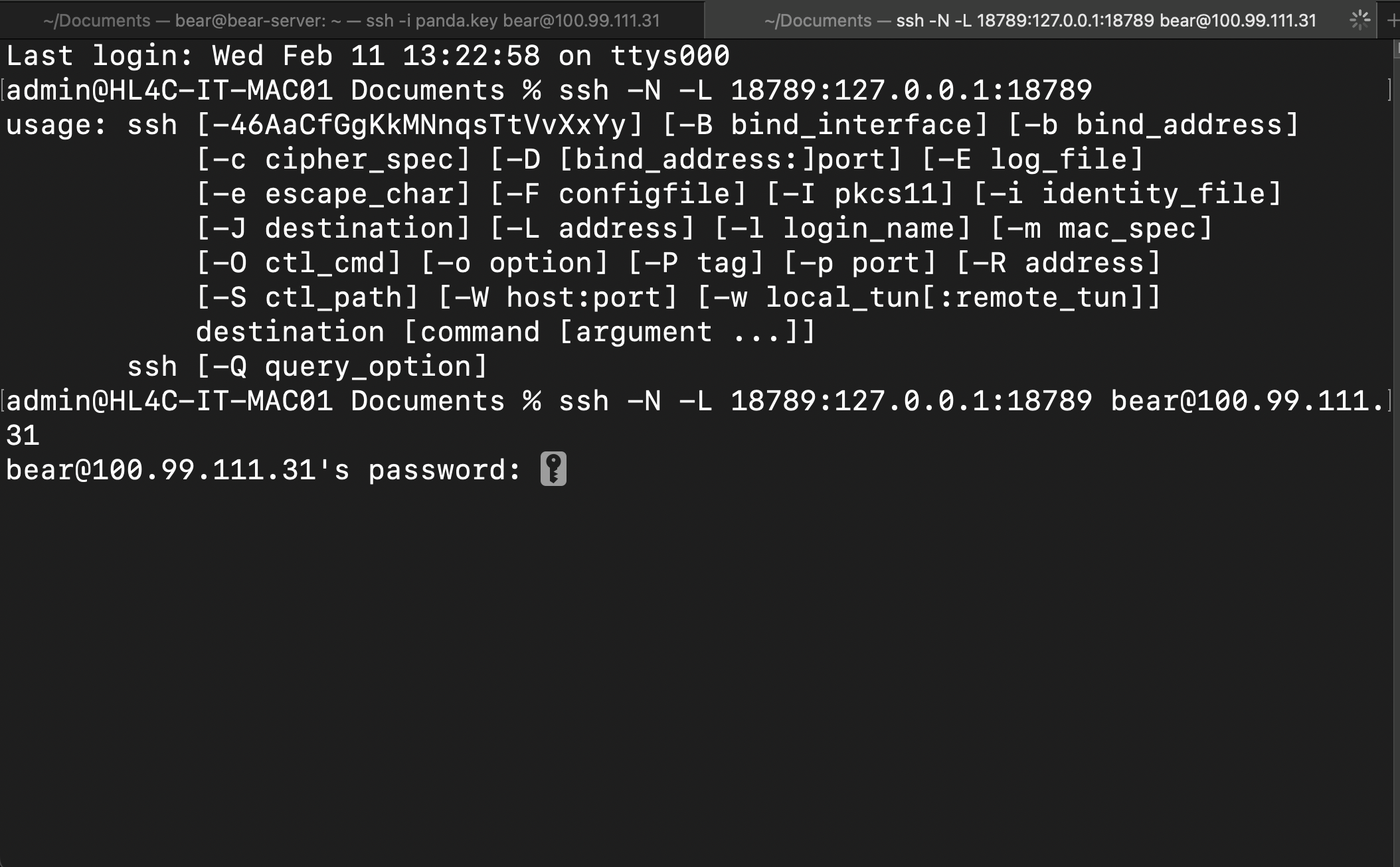Open a new terminal tab with plus
Viewport: 1400px width, 867px height.
1393,21
